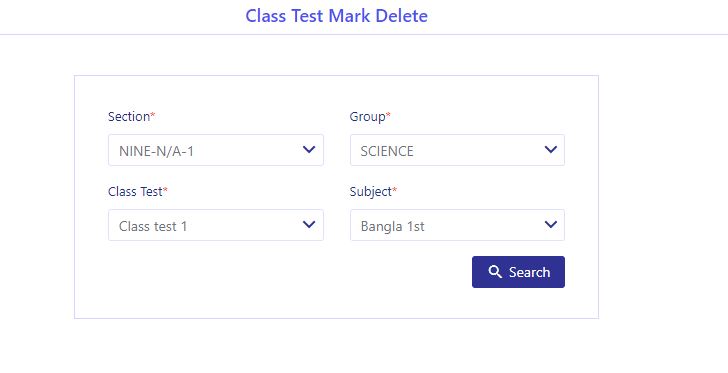Click the red asterisk beside Class Test label
Screen dimensions: 728x373
tap(165, 190)
